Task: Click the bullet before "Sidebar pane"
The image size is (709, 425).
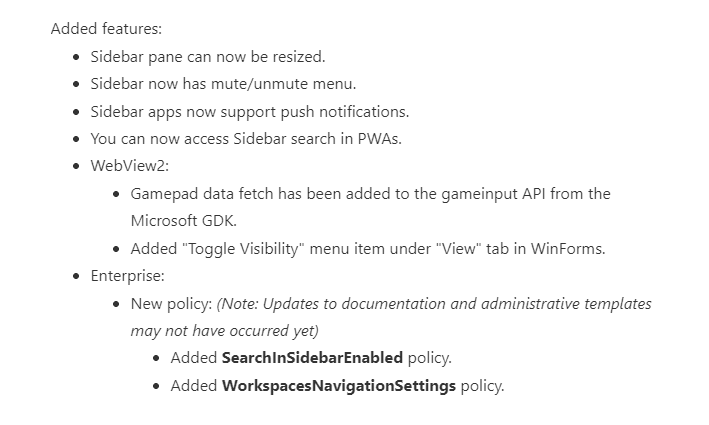Action: [76, 57]
